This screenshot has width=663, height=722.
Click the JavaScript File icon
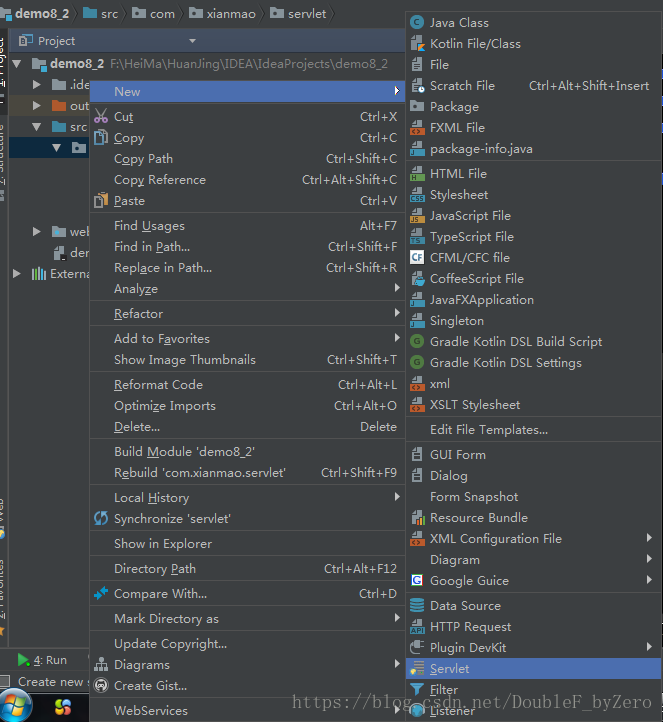point(417,215)
